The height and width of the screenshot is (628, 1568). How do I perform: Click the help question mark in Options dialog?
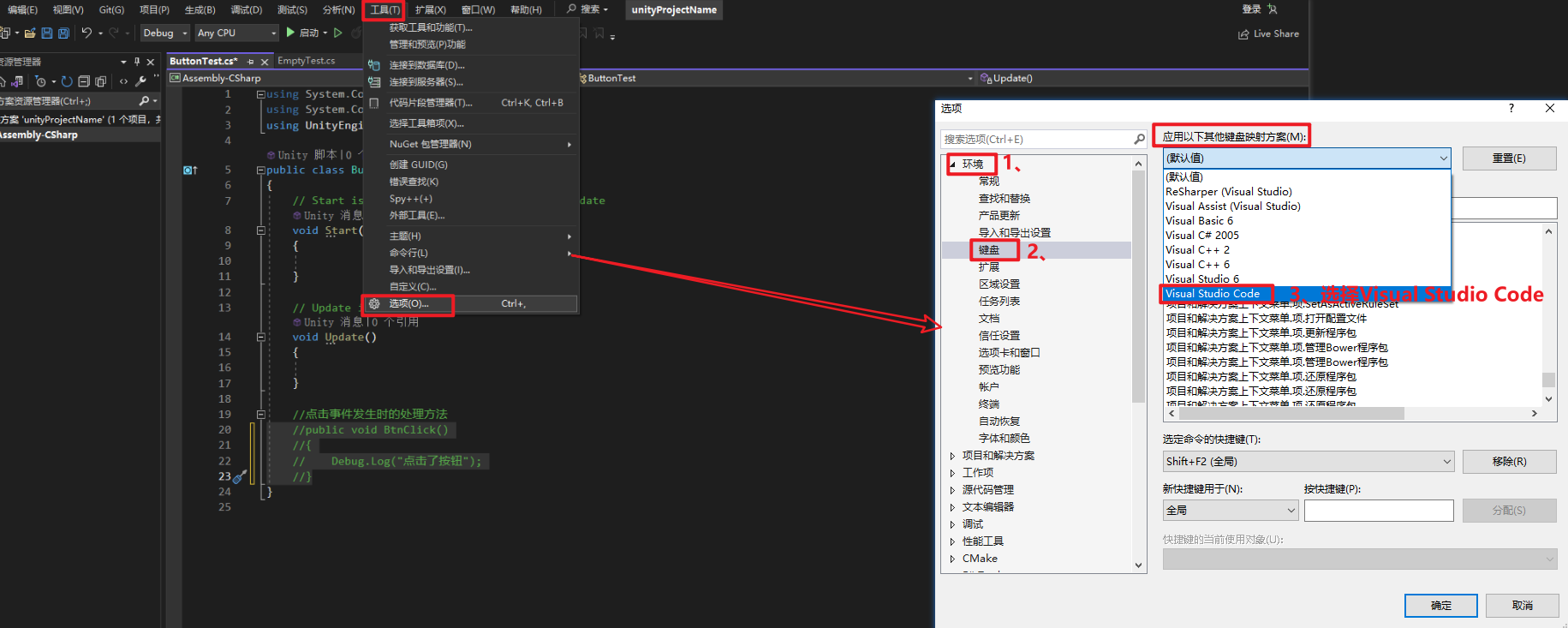pyautogui.click(x=1511, y=108)
